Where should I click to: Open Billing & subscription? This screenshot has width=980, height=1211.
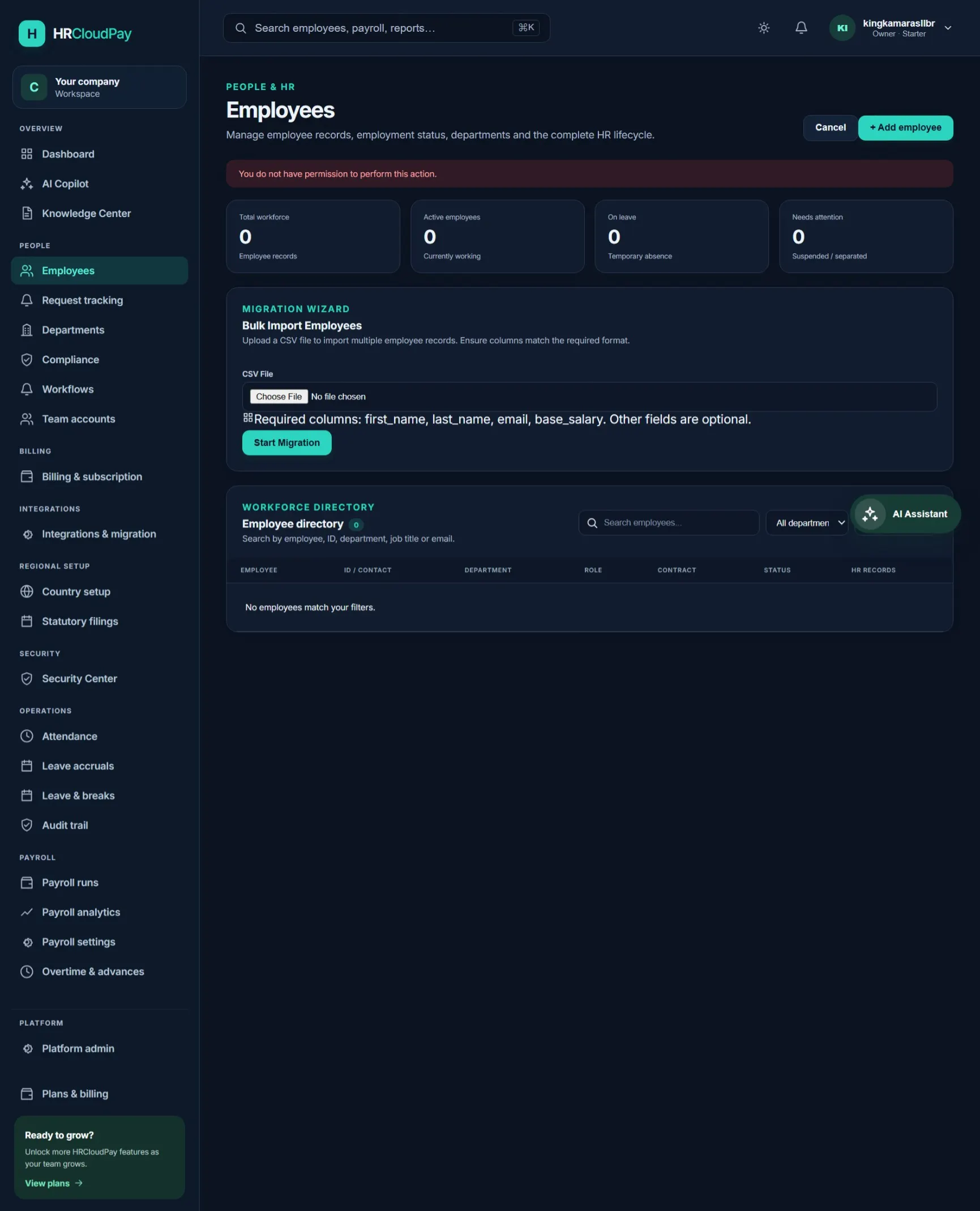(100, 477)
